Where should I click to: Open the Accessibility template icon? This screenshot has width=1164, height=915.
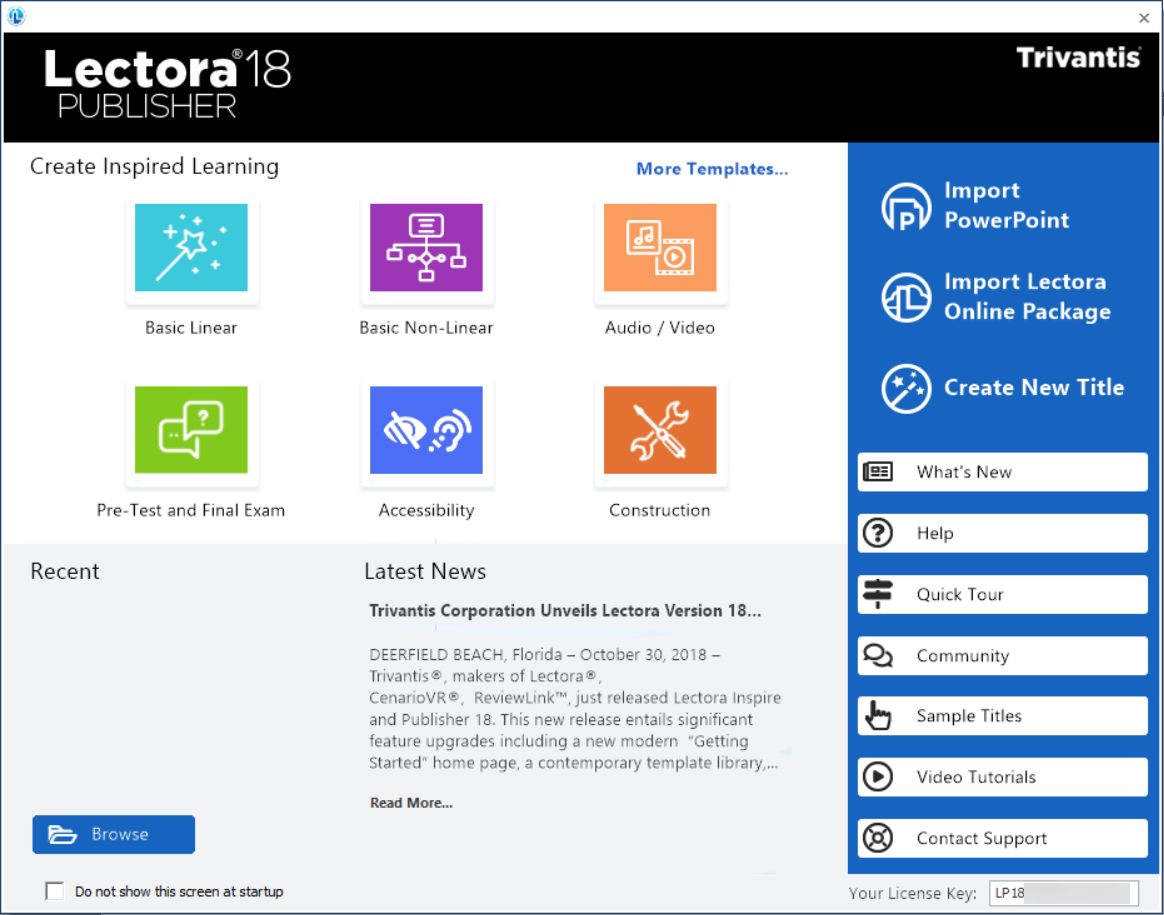[426, 430]
